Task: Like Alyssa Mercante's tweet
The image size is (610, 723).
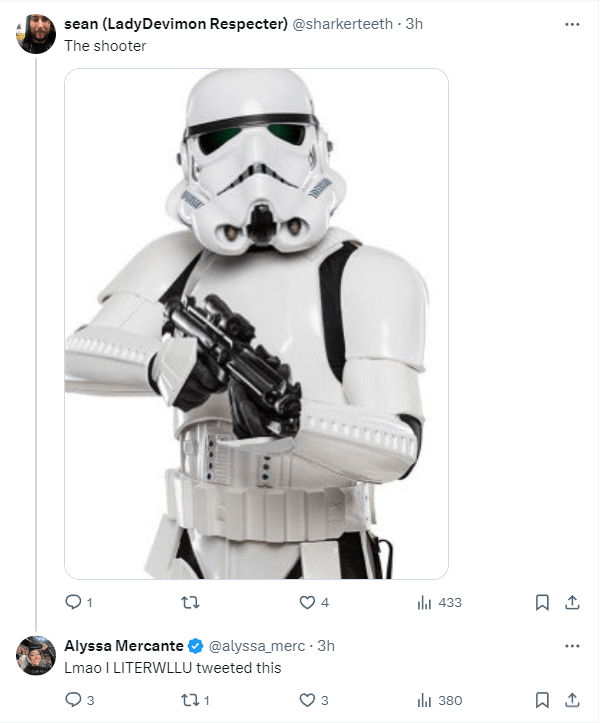Action: pos(308,700)
